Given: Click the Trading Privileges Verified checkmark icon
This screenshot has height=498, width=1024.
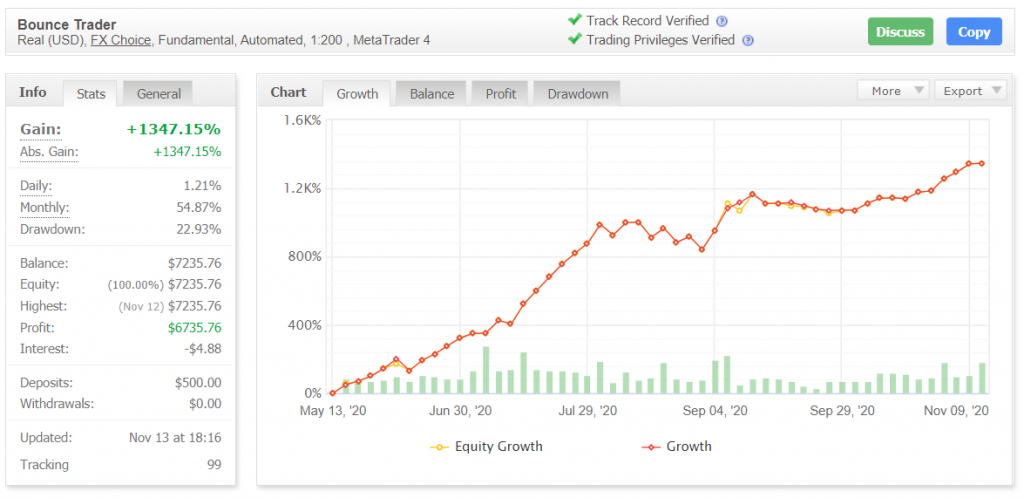Looking at the screenshot, I should pos(574,40).
